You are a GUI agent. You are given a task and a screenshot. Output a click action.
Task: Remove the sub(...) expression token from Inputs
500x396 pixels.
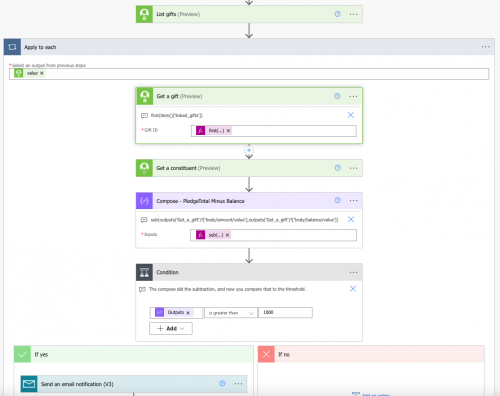227,235
